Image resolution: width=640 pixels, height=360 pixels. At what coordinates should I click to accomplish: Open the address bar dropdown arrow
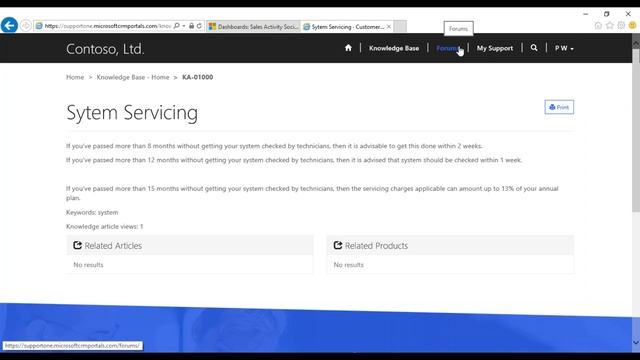tap(184, 26)
